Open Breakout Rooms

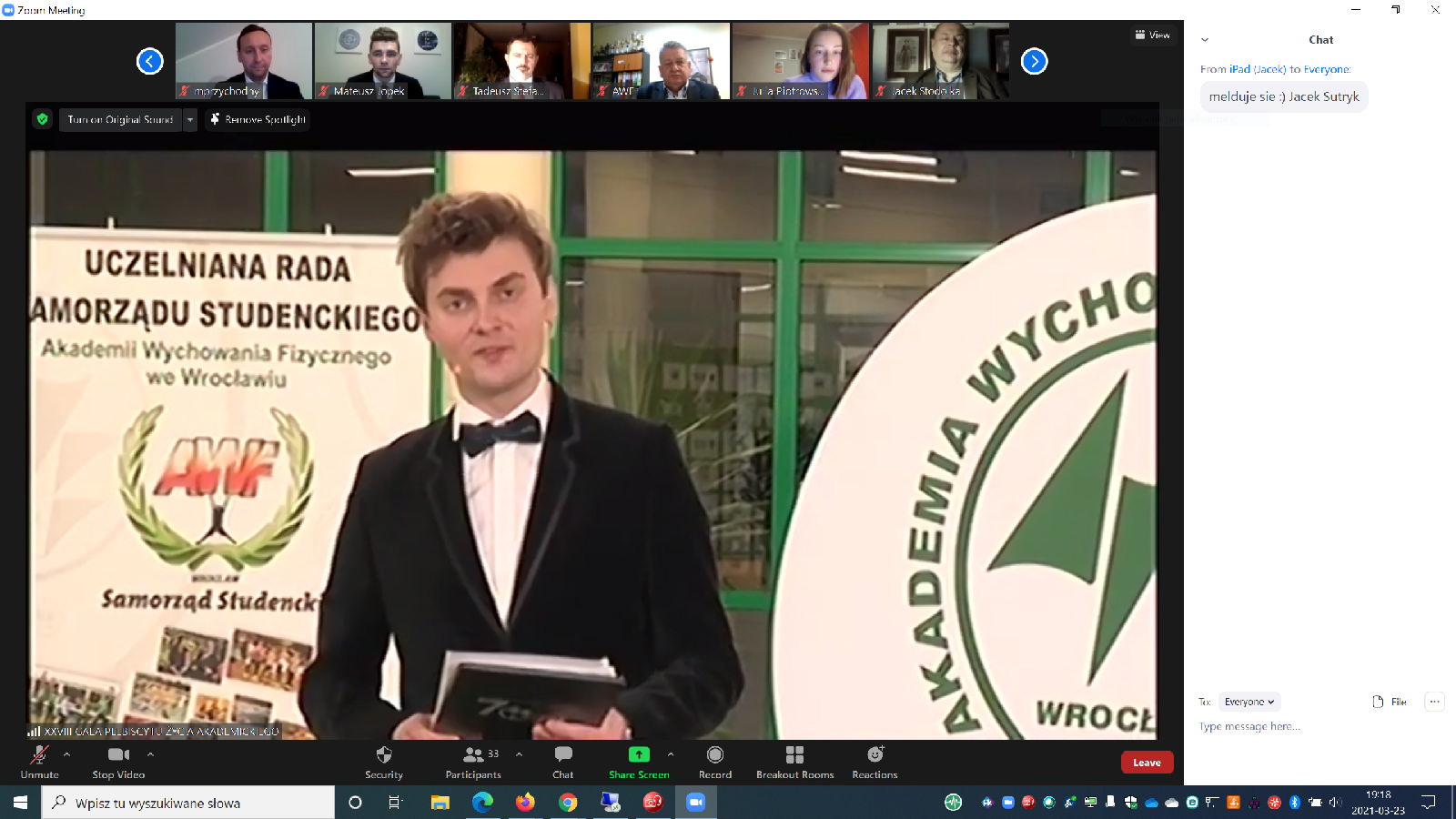[x=794, y=762]
